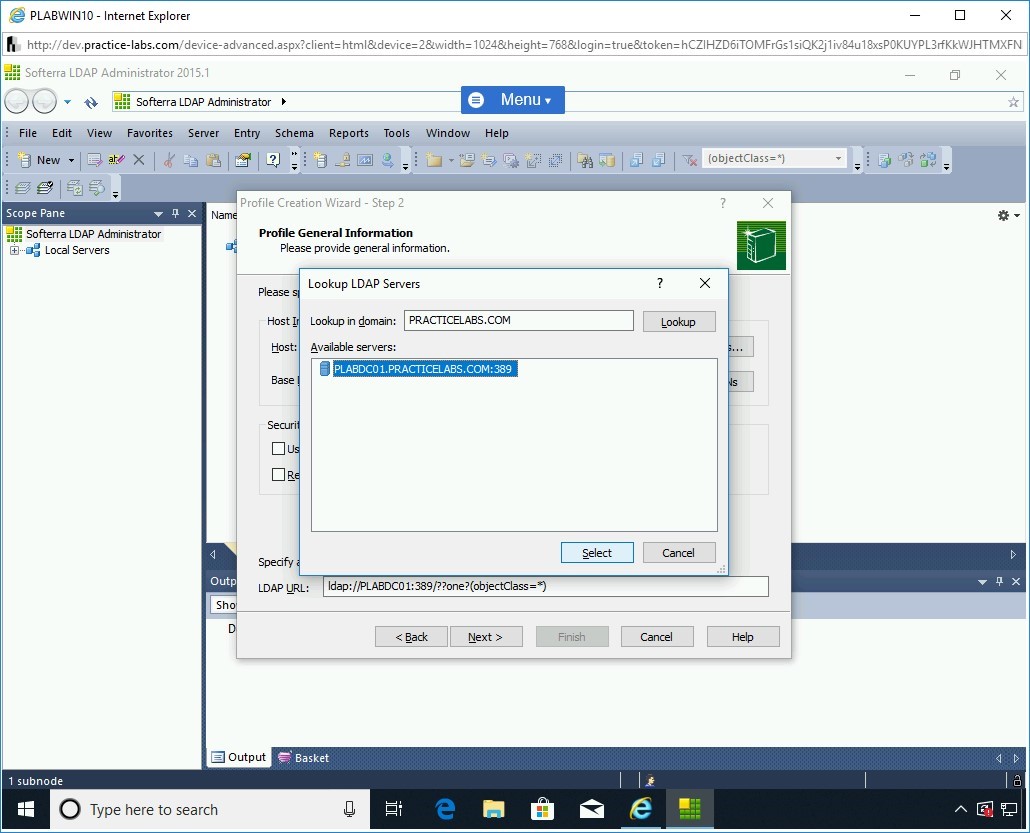This screenshot has height=833, width=1030.
Task: Toggle the first Security checkbox in wizard
Action: point(279,449)
